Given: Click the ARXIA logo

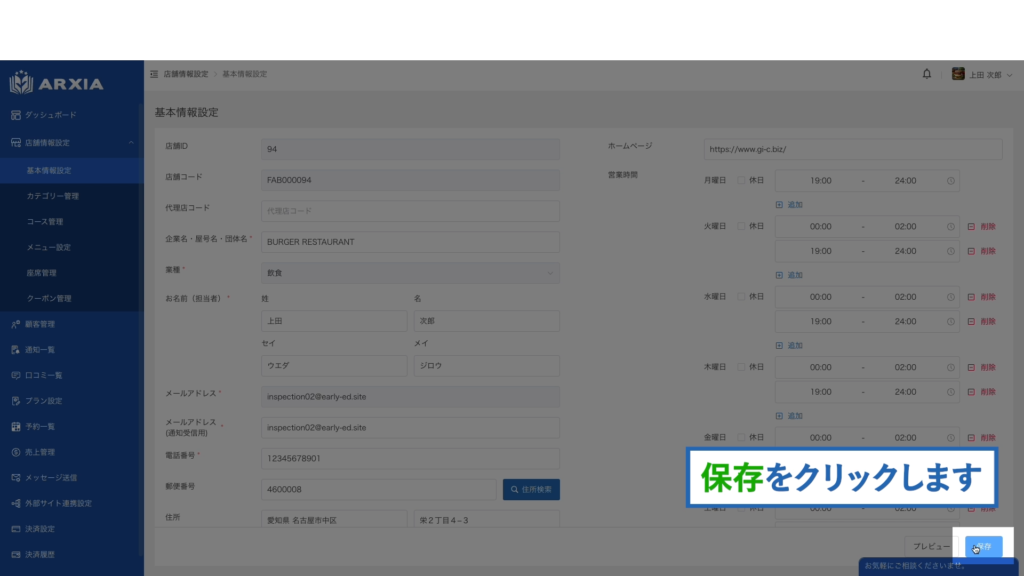Looking at the screenshot, I should coord(56,83).
